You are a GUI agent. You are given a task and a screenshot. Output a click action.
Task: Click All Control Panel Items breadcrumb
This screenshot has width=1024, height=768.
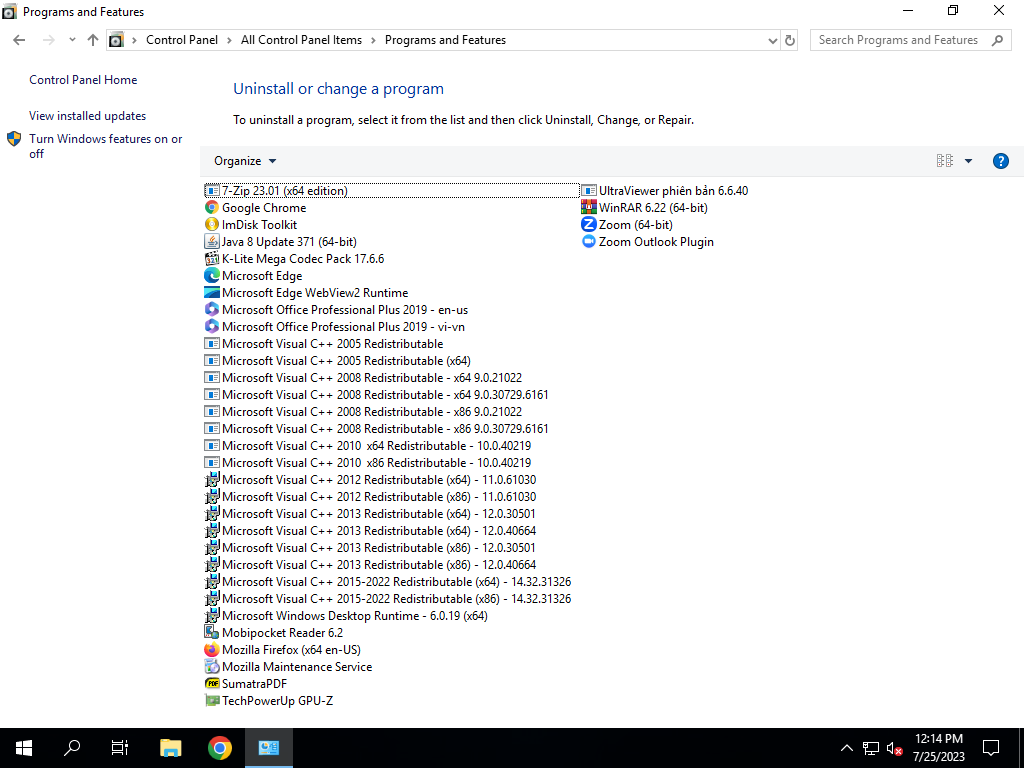[301, 40]
